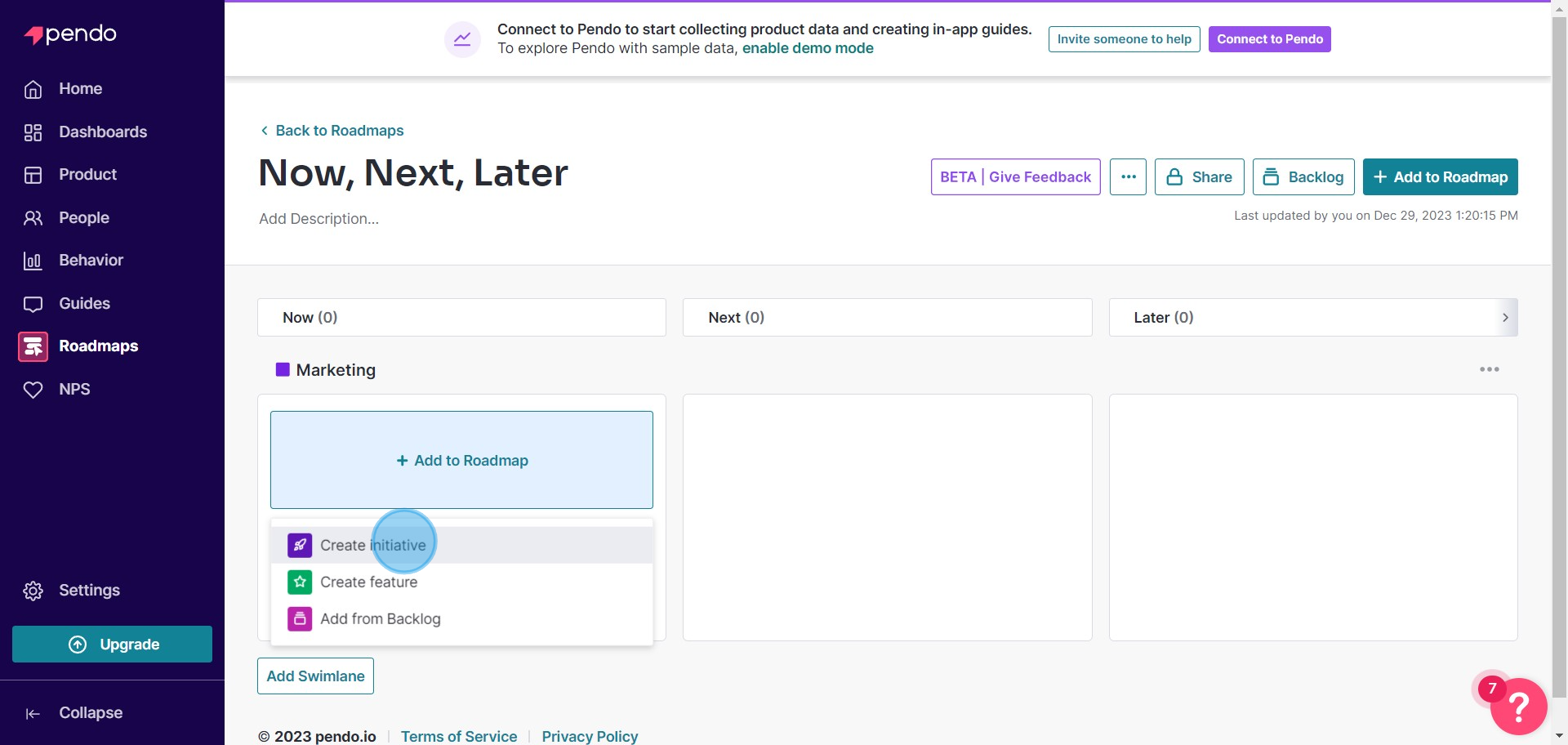
Task: Open NPS via the heart icon
Action: [x=33, y=390]
